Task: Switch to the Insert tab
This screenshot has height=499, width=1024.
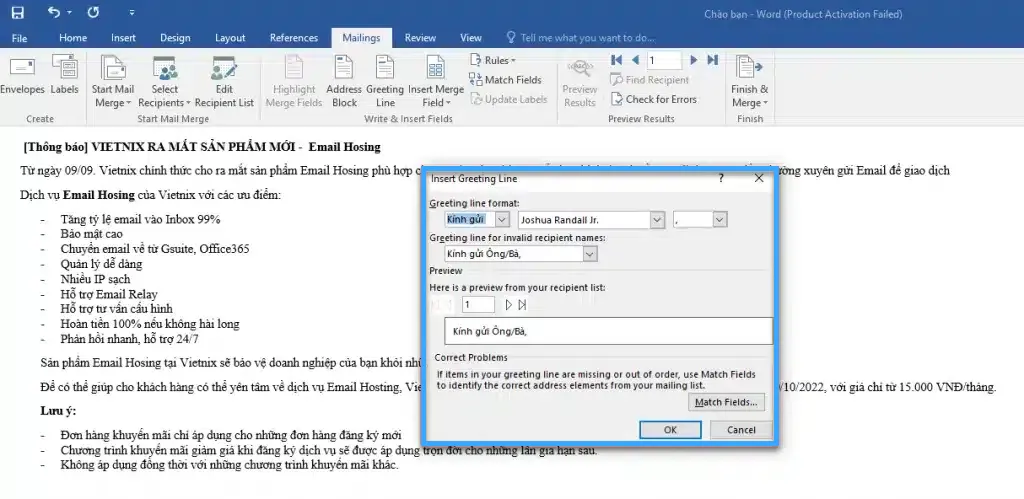Action: point(123,38)
